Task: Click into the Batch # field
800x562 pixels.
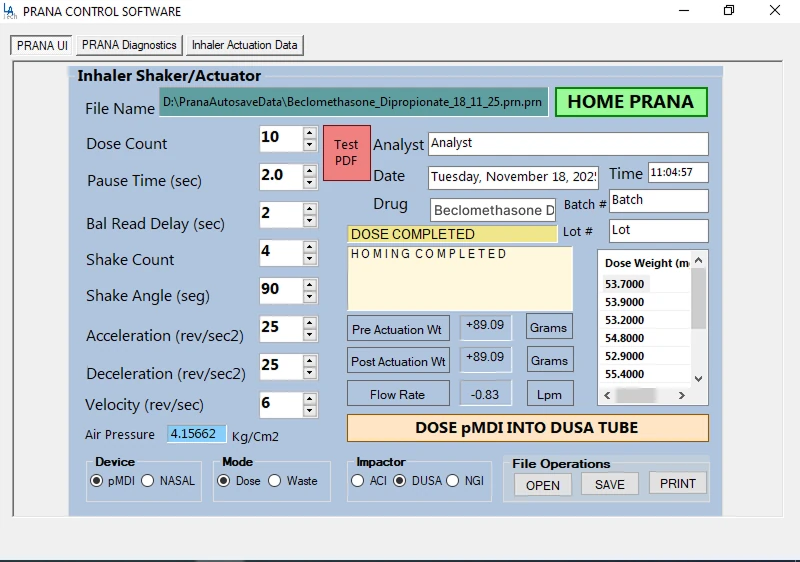Action: tap(658, 200)
